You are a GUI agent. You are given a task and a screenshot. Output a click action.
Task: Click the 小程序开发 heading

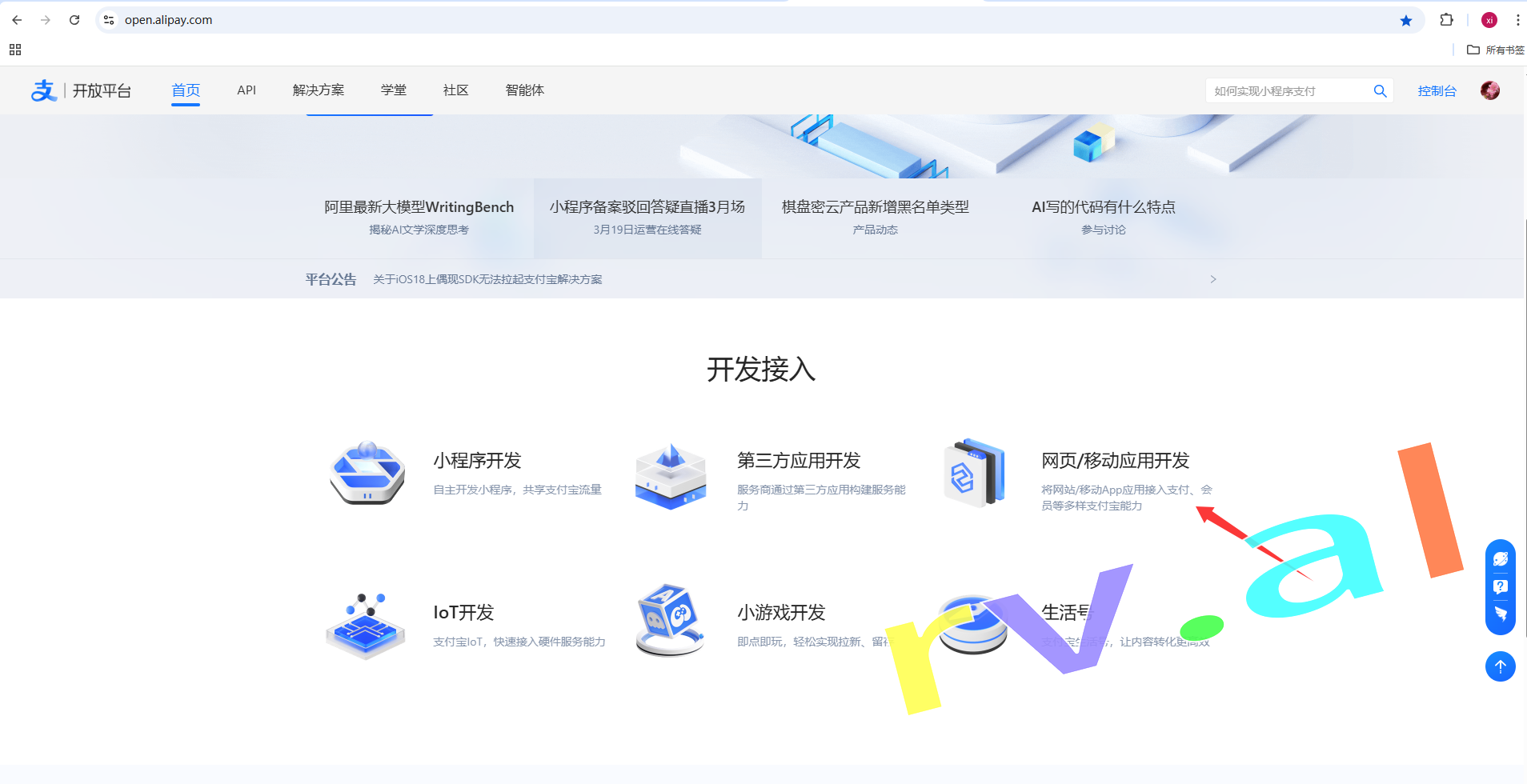(477, 461)
